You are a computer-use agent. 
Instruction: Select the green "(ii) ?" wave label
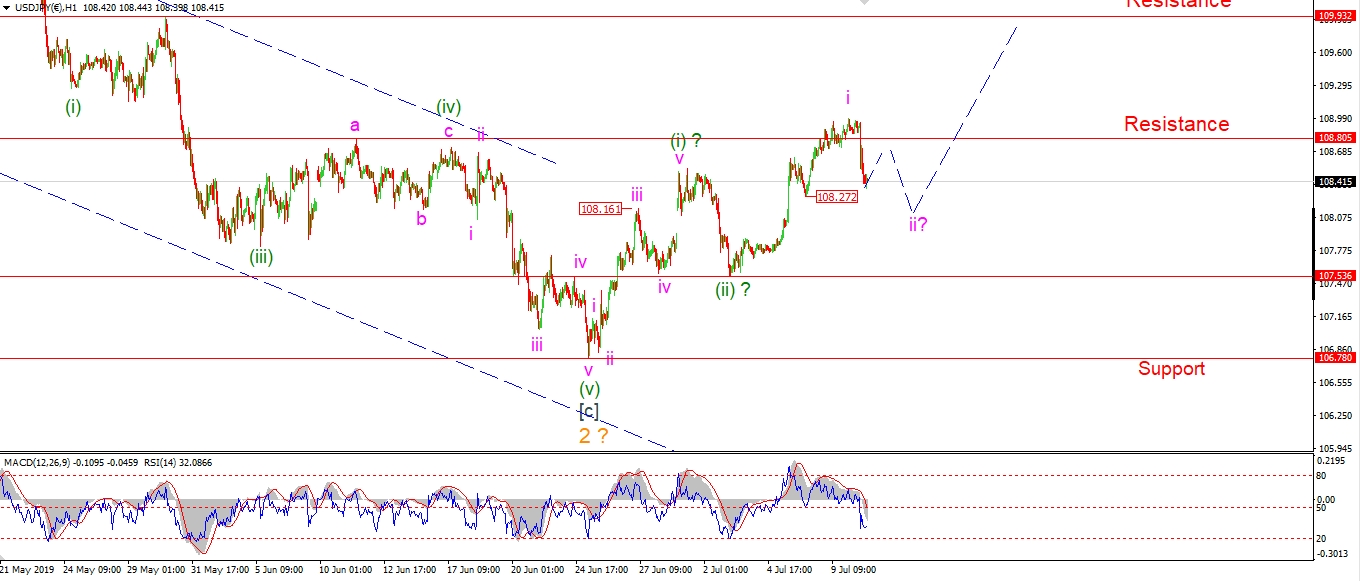click(732, 290)
